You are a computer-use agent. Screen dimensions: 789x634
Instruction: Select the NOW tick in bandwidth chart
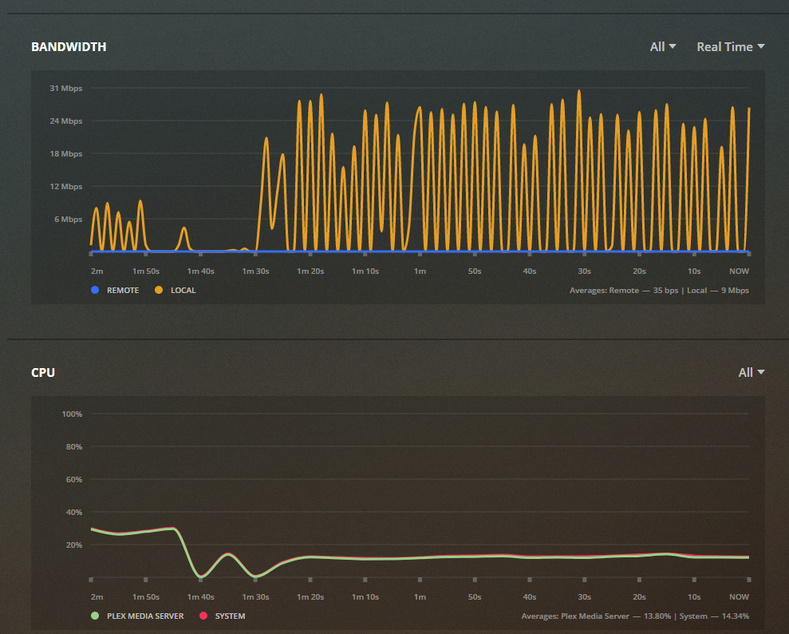click(x=739, y=271)
